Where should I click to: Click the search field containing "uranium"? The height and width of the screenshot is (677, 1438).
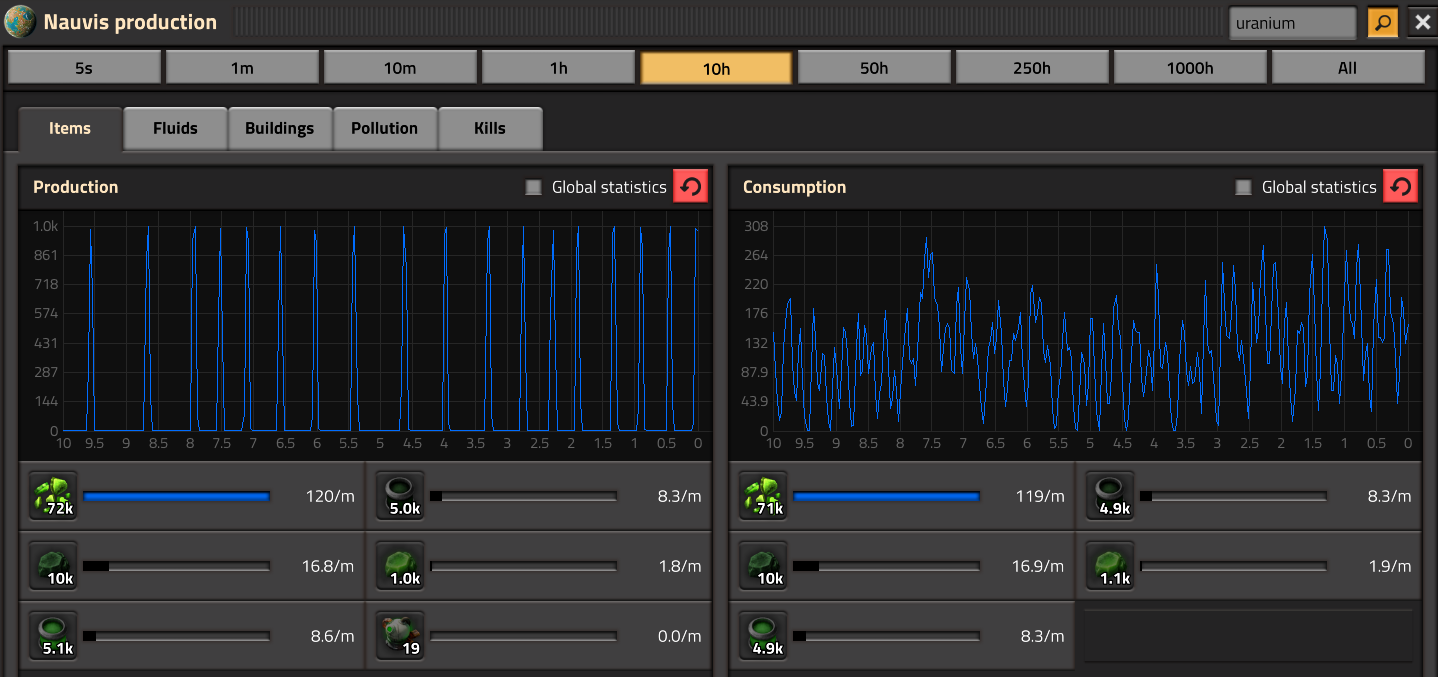coord(1291,22)
